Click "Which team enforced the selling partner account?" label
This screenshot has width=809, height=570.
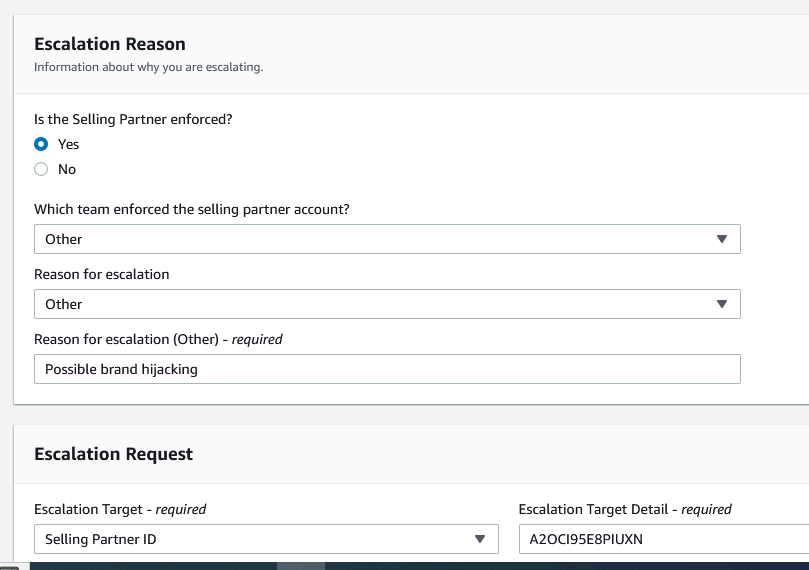[191, 209]
